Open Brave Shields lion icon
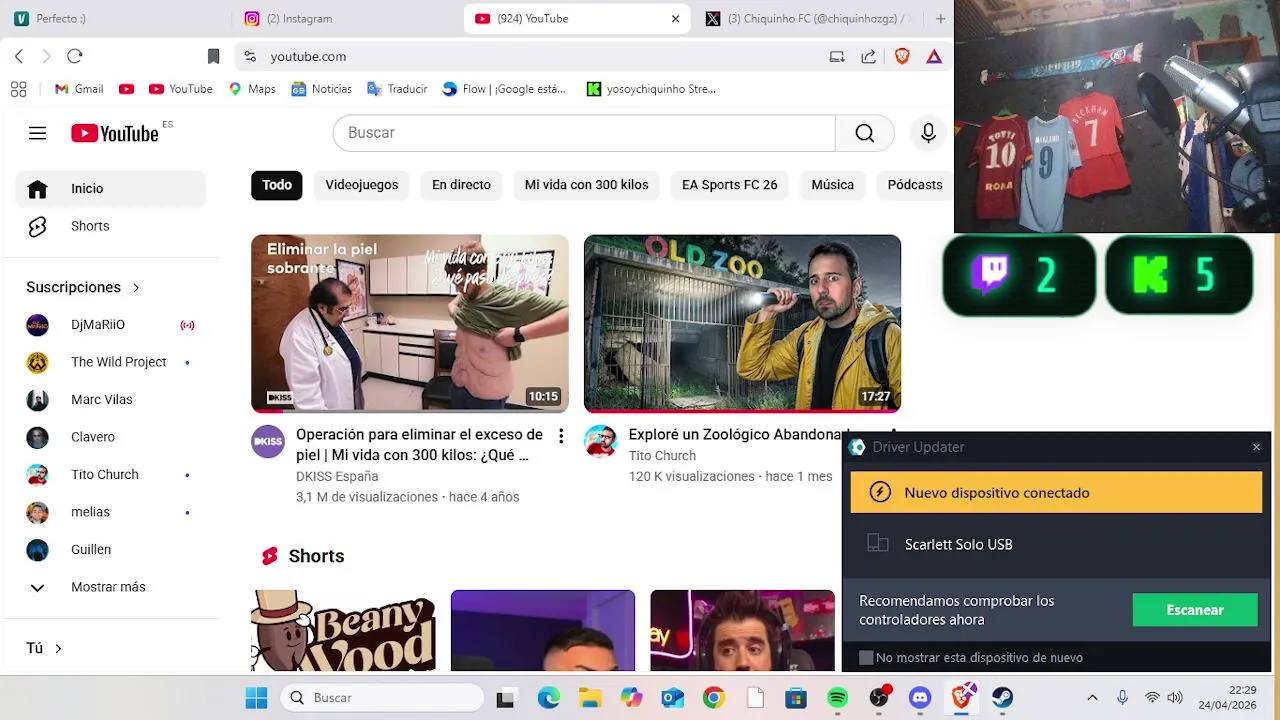Image resolution: width=1280 pixels, height=720 pixels. point(902,56)
